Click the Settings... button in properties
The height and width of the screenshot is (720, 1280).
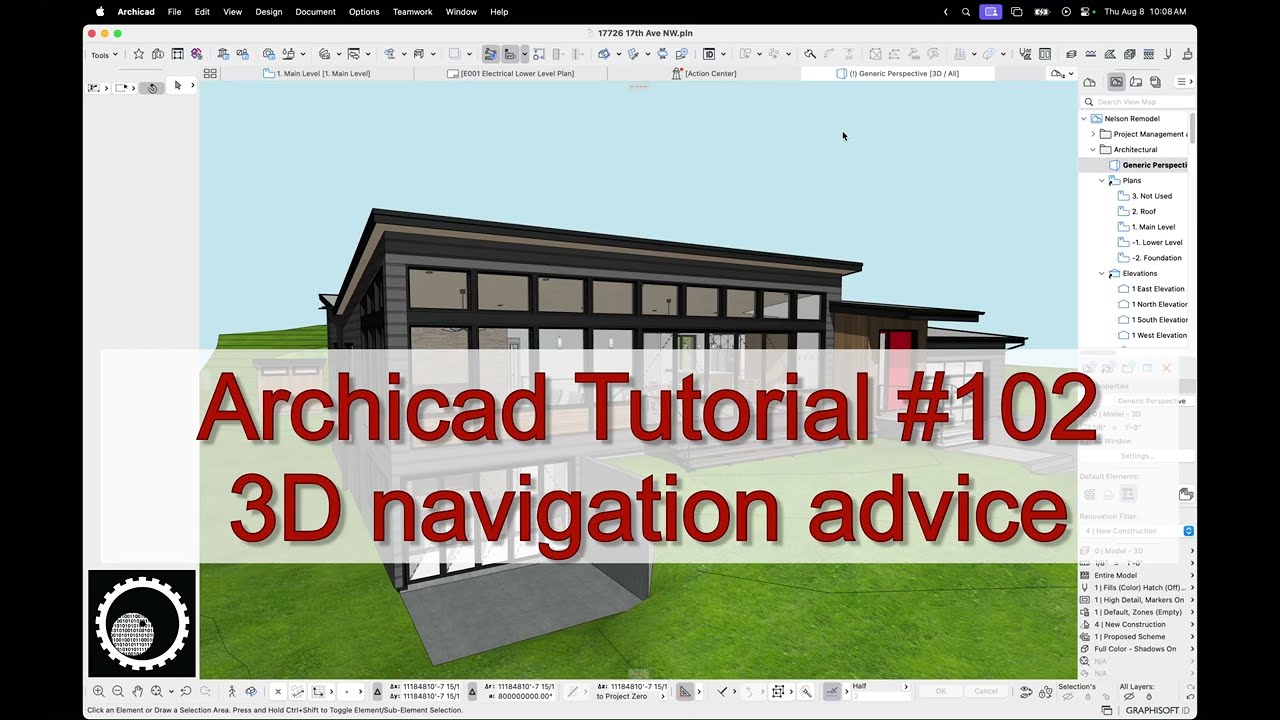[x=1137, y=456]
